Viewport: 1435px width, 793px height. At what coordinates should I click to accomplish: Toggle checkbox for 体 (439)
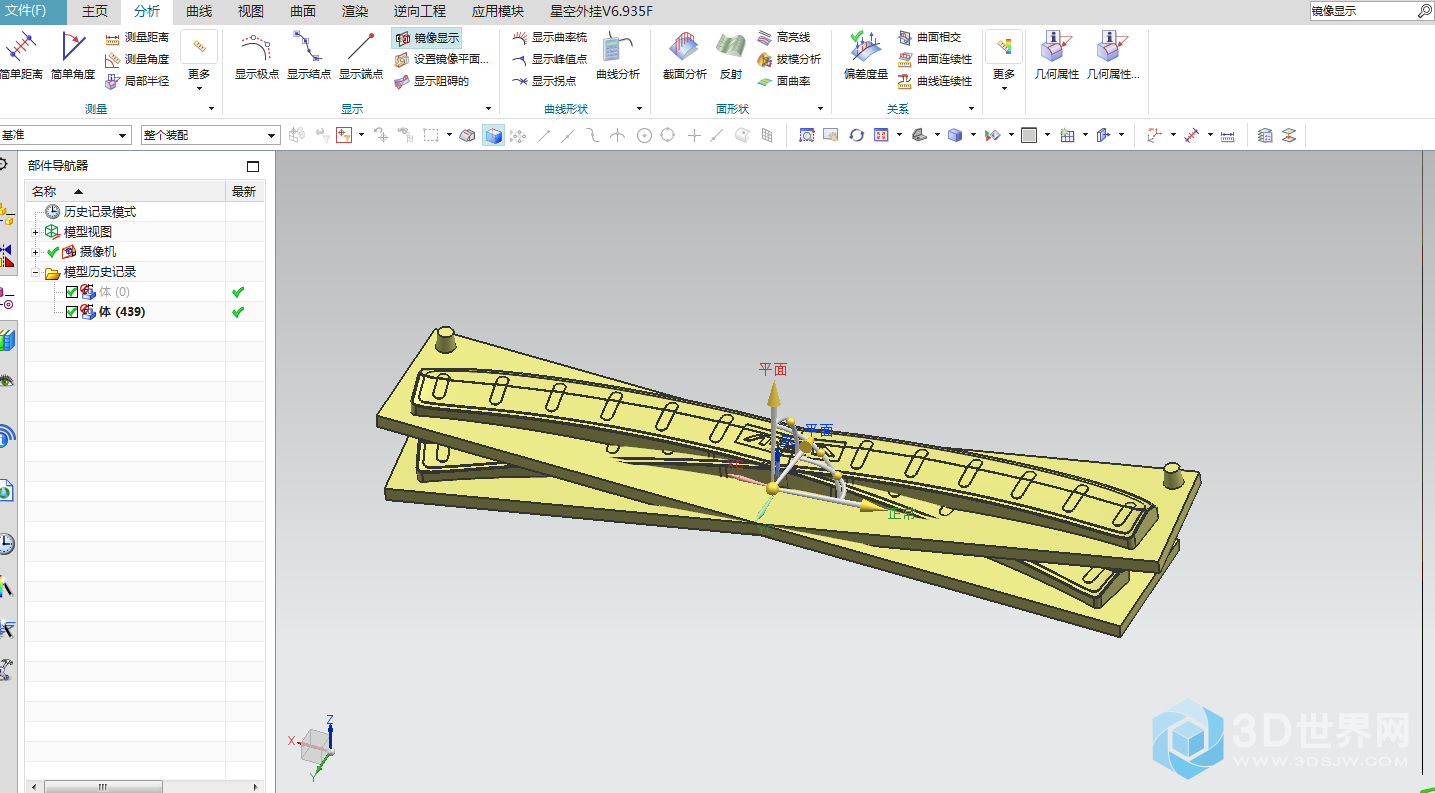coord(71,312)
